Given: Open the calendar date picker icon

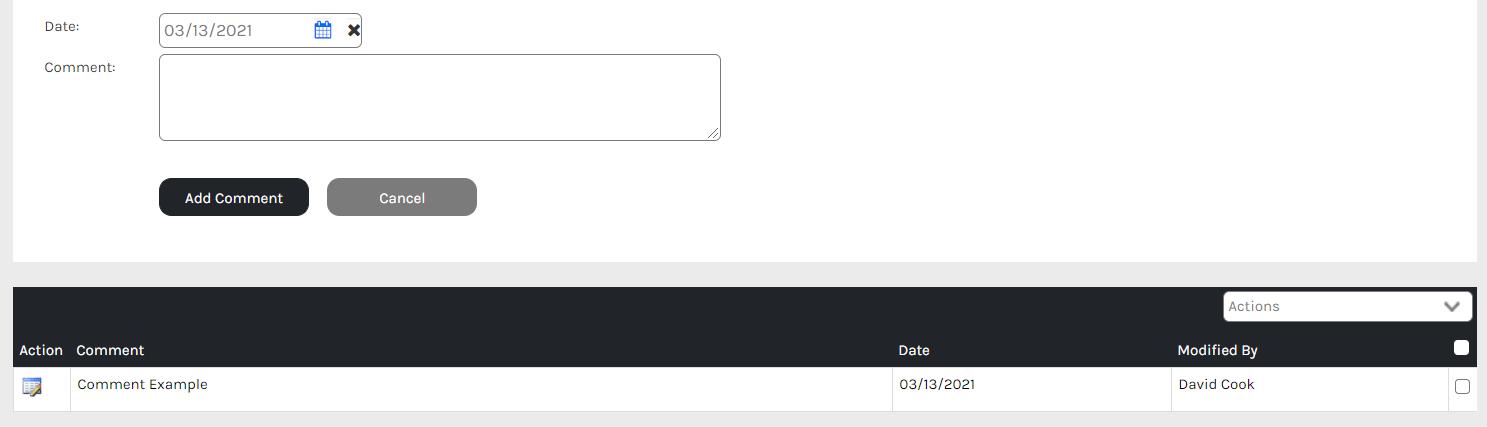Looking at the screenshot, I should coord(323,30).
